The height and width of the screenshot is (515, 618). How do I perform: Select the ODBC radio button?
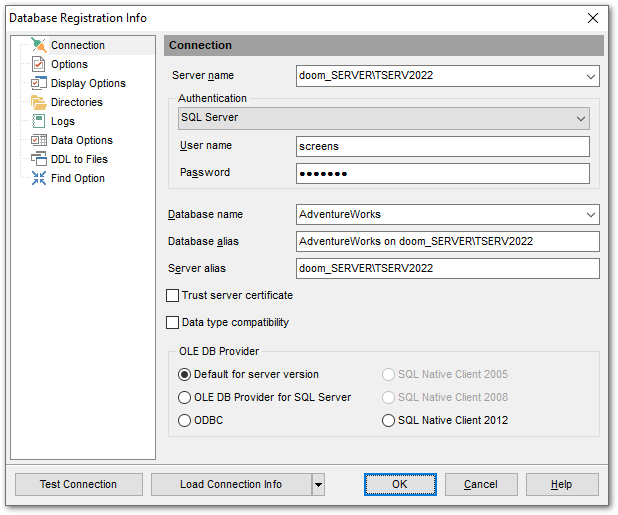coord(184,421)
